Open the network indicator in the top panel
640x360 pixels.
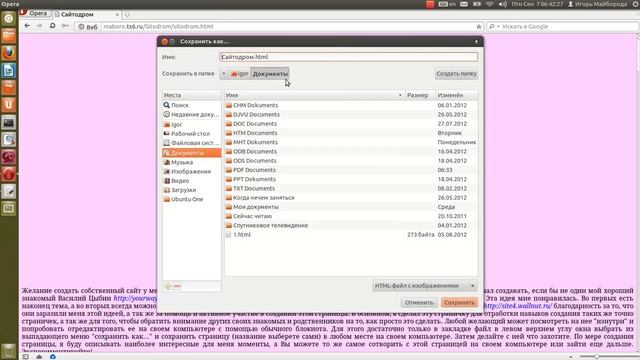click(490, 4)
